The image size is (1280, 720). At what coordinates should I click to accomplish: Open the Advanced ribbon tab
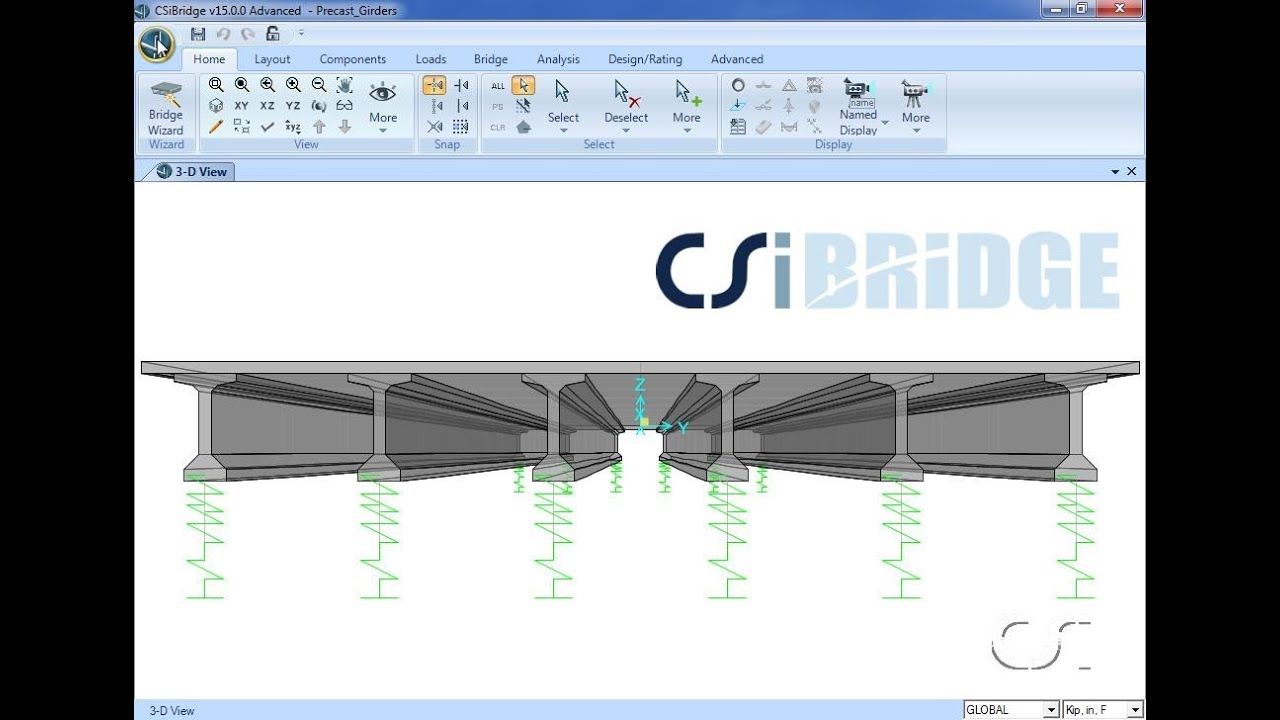click(x=737, y=59)
